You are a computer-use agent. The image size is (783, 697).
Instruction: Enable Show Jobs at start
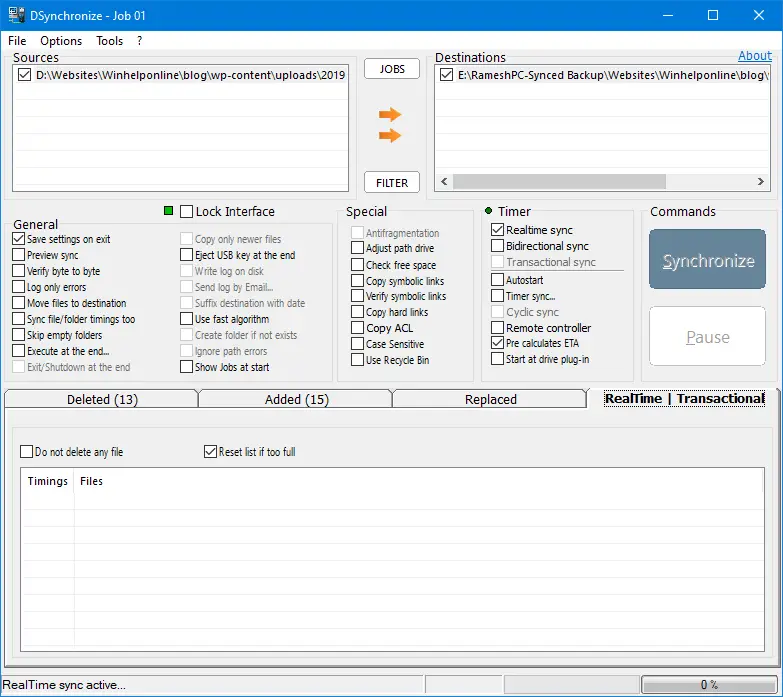point(186,366)
